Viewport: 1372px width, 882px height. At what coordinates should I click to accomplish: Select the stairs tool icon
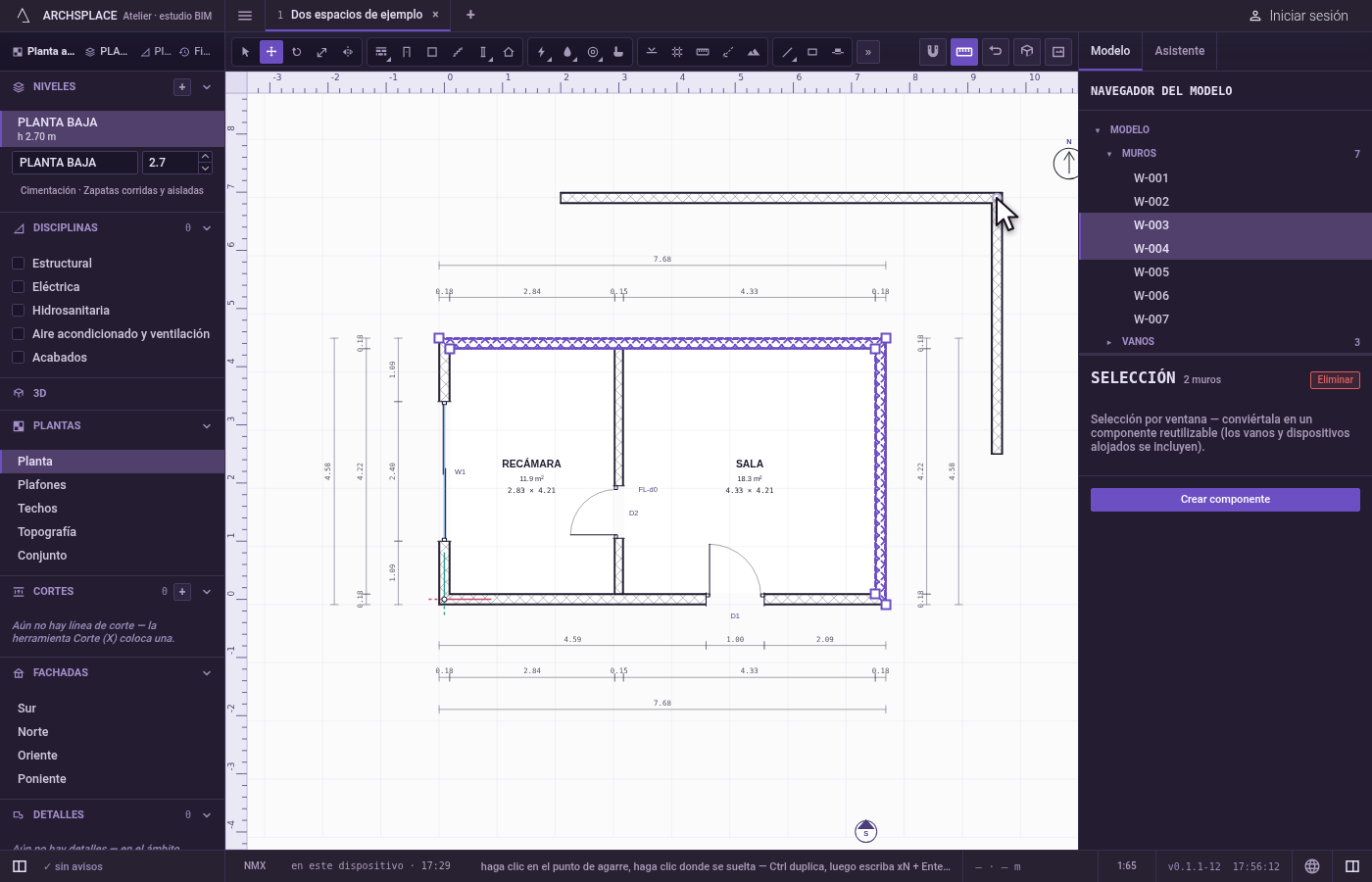coord(458,52)
